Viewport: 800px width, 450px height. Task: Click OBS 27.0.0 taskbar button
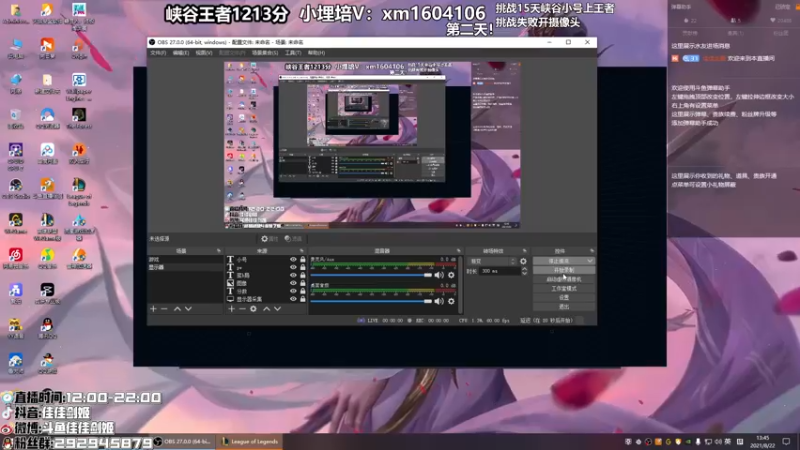185,442
